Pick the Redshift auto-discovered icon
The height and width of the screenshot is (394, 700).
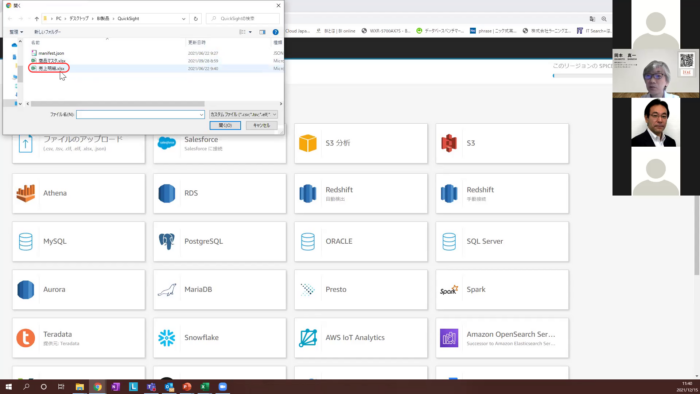pos(308,193)
